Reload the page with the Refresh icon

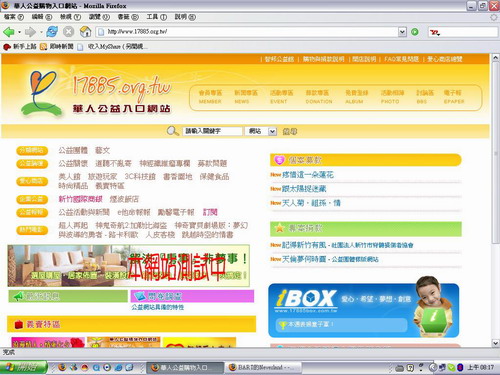click(52, 32)
